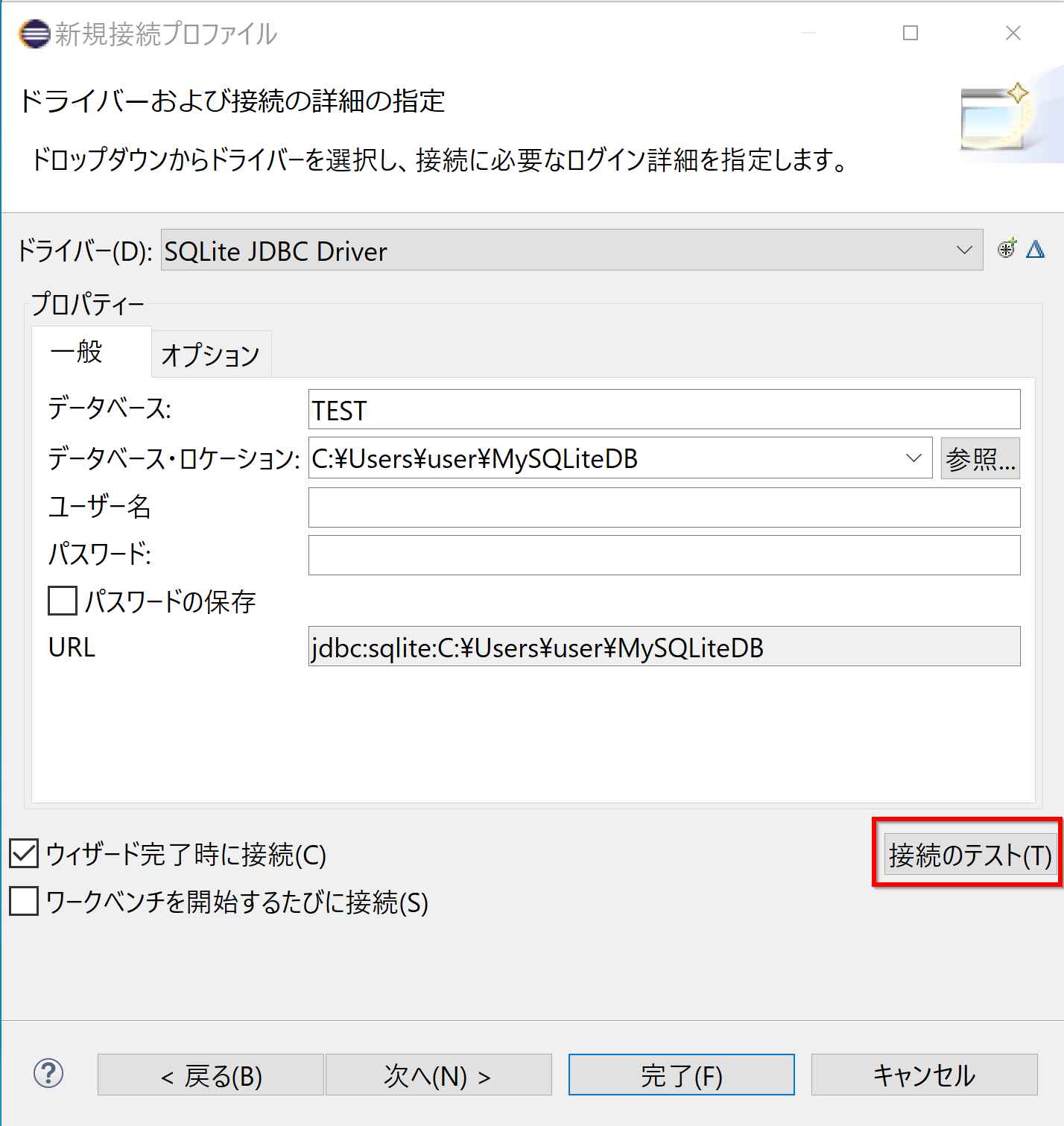Image resolution: width=1064 pixels, height=1126 pixels.
Task: Click the URL field with jdbc:sqlite path
Action: (664, 646)
